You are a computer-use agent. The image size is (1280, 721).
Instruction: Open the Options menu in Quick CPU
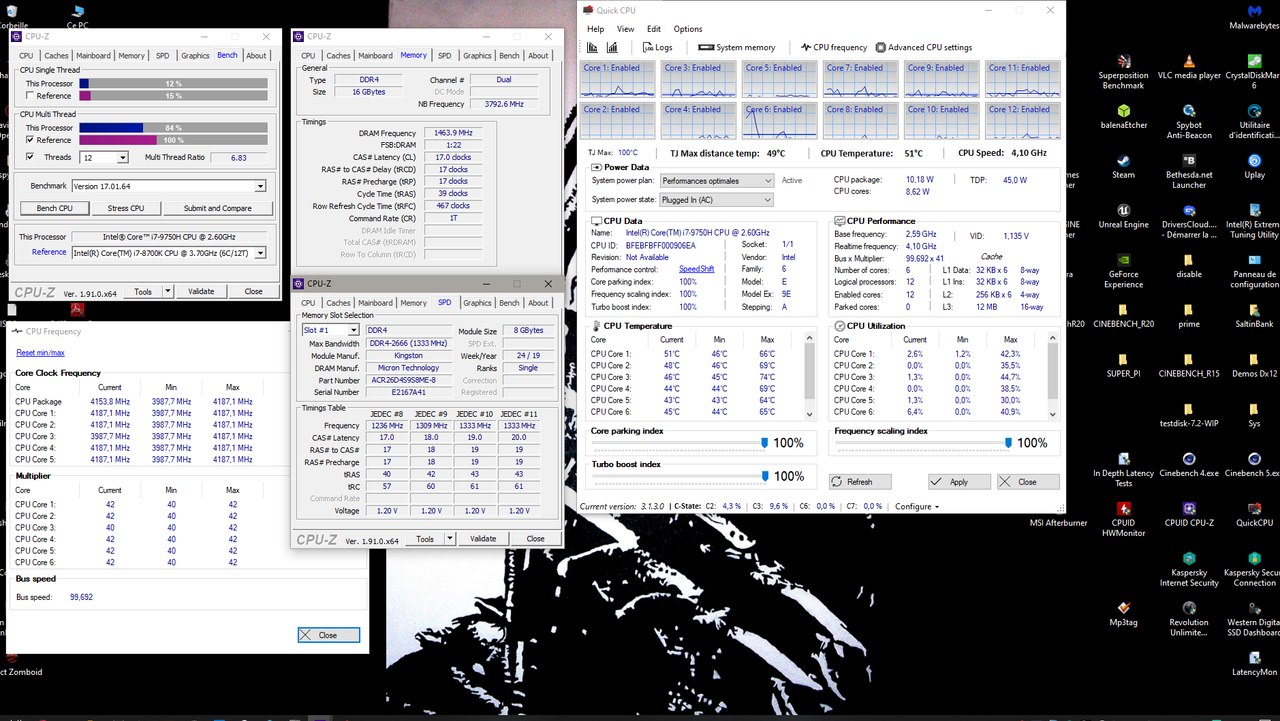point(688,29)
